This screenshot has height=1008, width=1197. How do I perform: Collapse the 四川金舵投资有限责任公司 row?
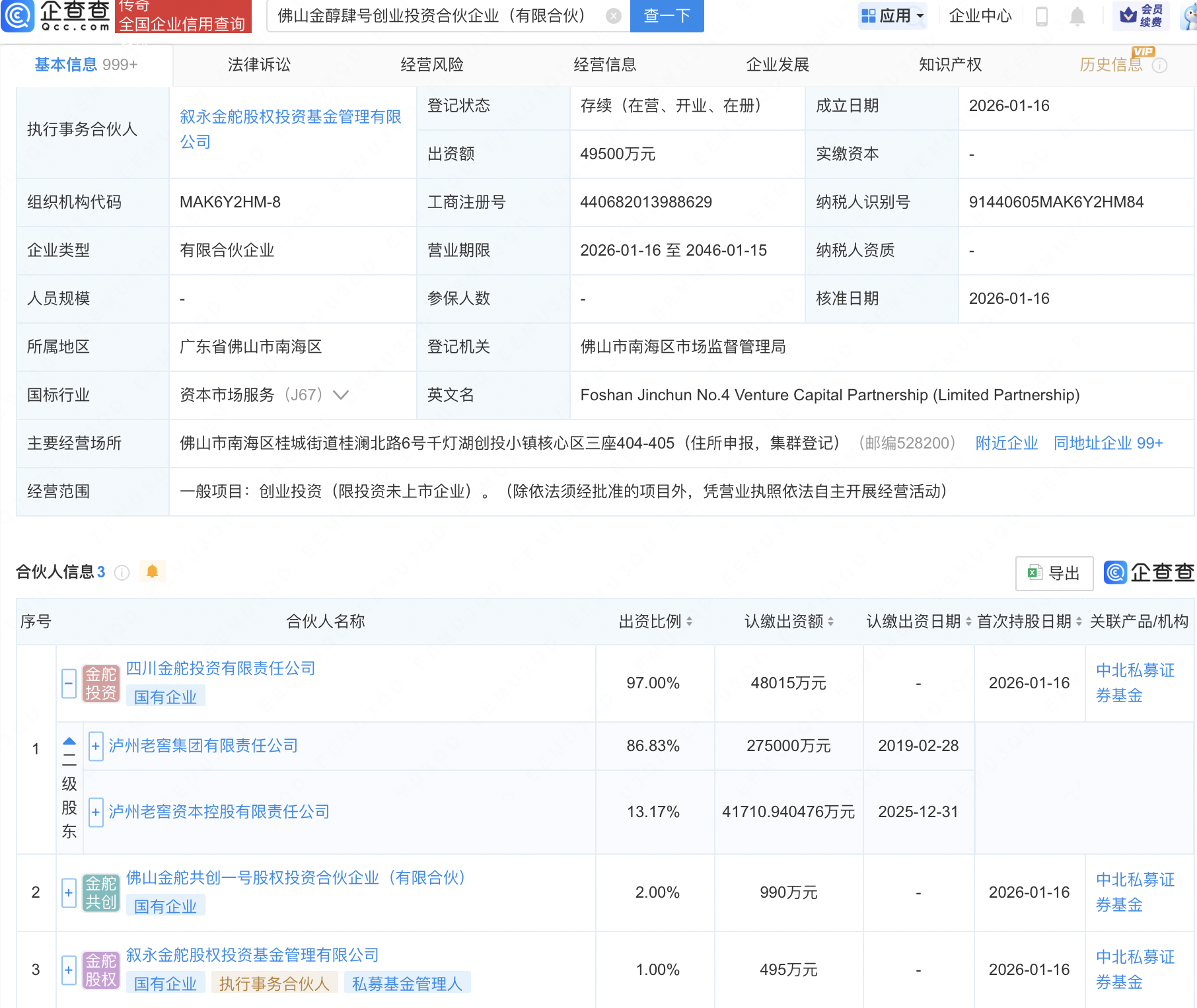pyautogui.click(x=69, y=683)
